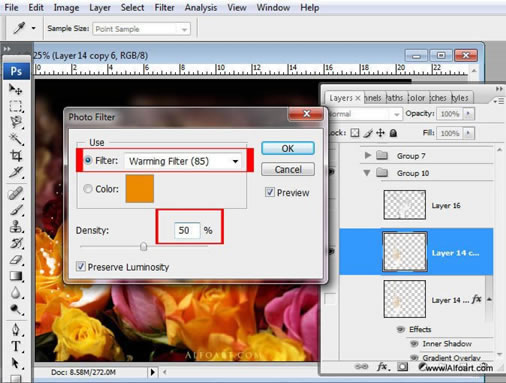Select the Clone Stamp tool
This screenshot has width=506, height=383.
[15, 226]
